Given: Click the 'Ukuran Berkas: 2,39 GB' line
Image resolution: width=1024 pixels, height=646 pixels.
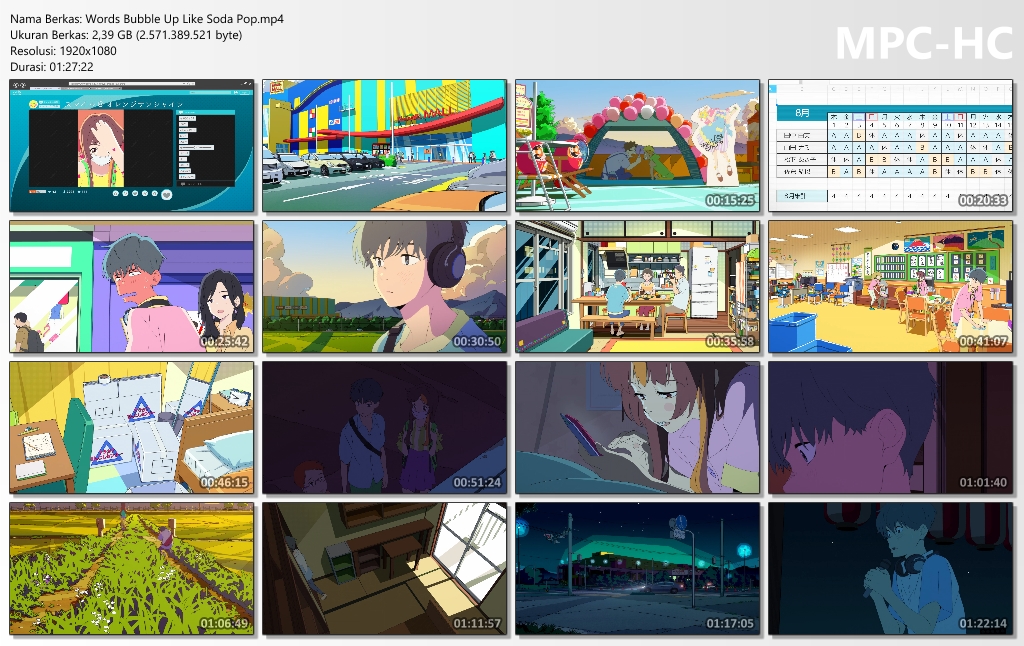Looking at the screenshot, I should pos(126,35).
